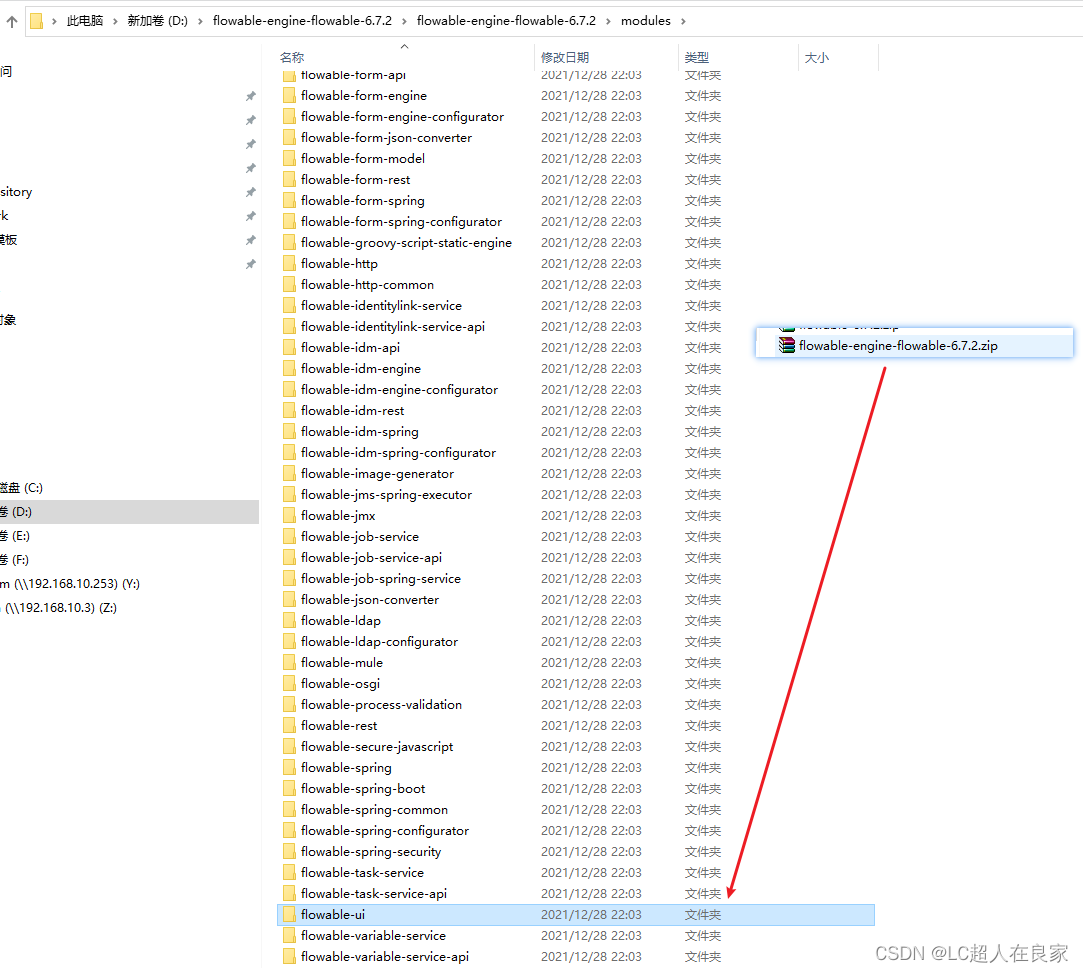
Task: Select the flowable-idm-rest folder icon
Action: pos(289,411)
